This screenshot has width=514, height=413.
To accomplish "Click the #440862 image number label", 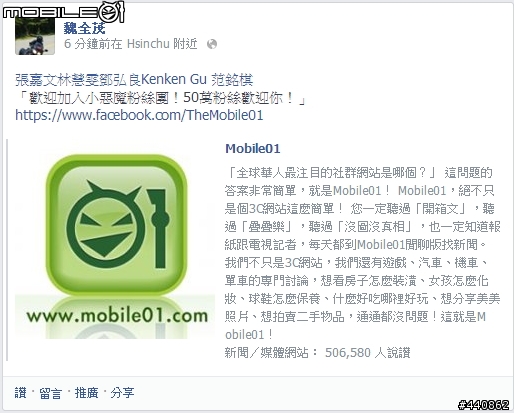I will pyautogui.click(x=484, y=405).
